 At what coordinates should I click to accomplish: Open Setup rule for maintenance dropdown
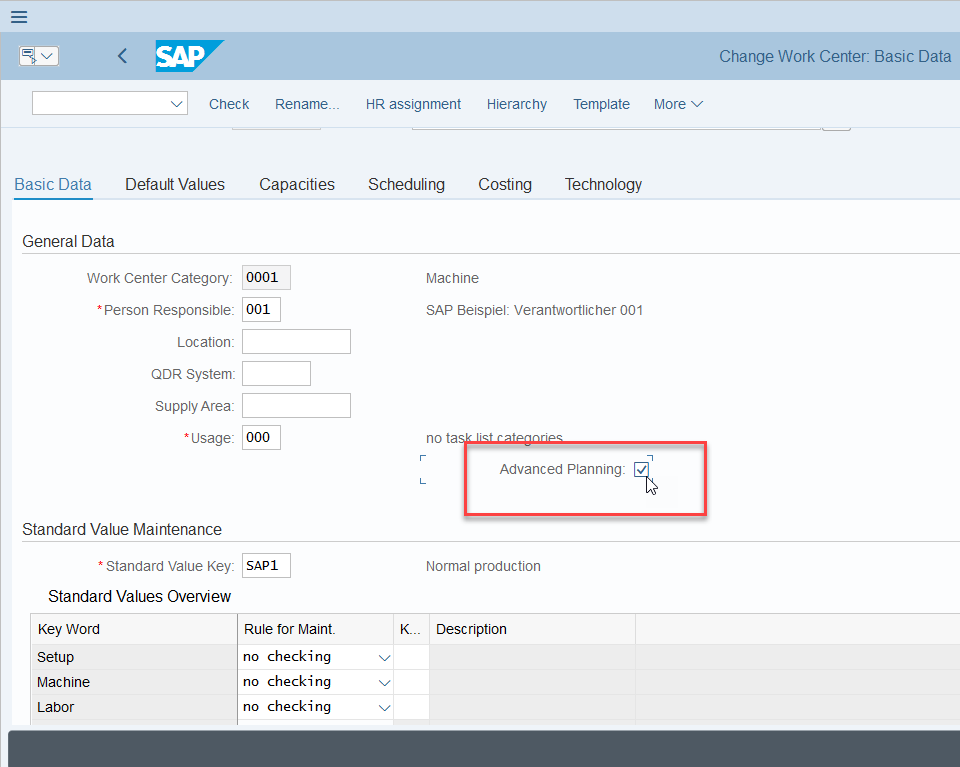(x=384, y=657)
